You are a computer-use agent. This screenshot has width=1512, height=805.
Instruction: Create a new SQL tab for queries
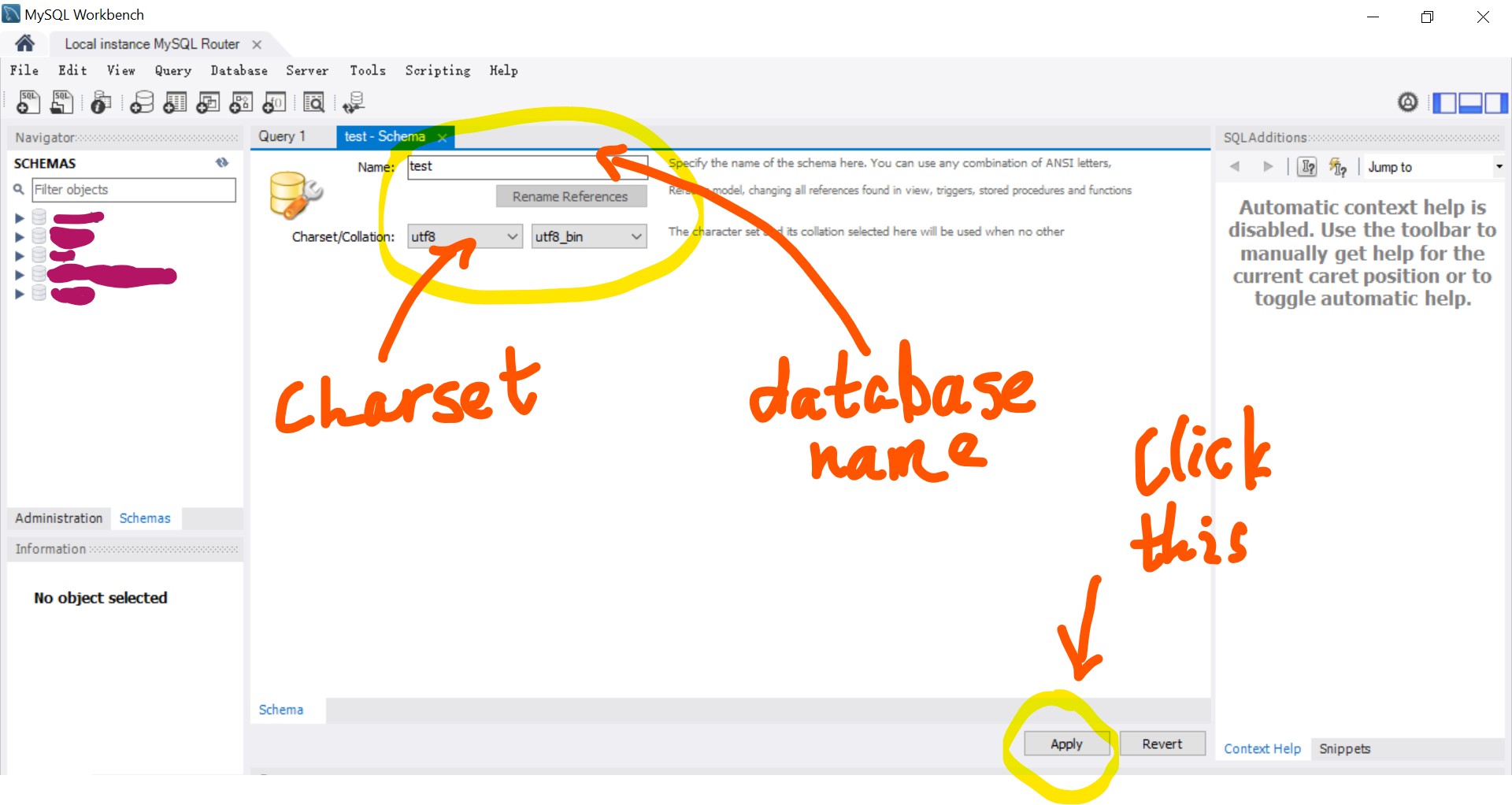[x=28, y=102]
